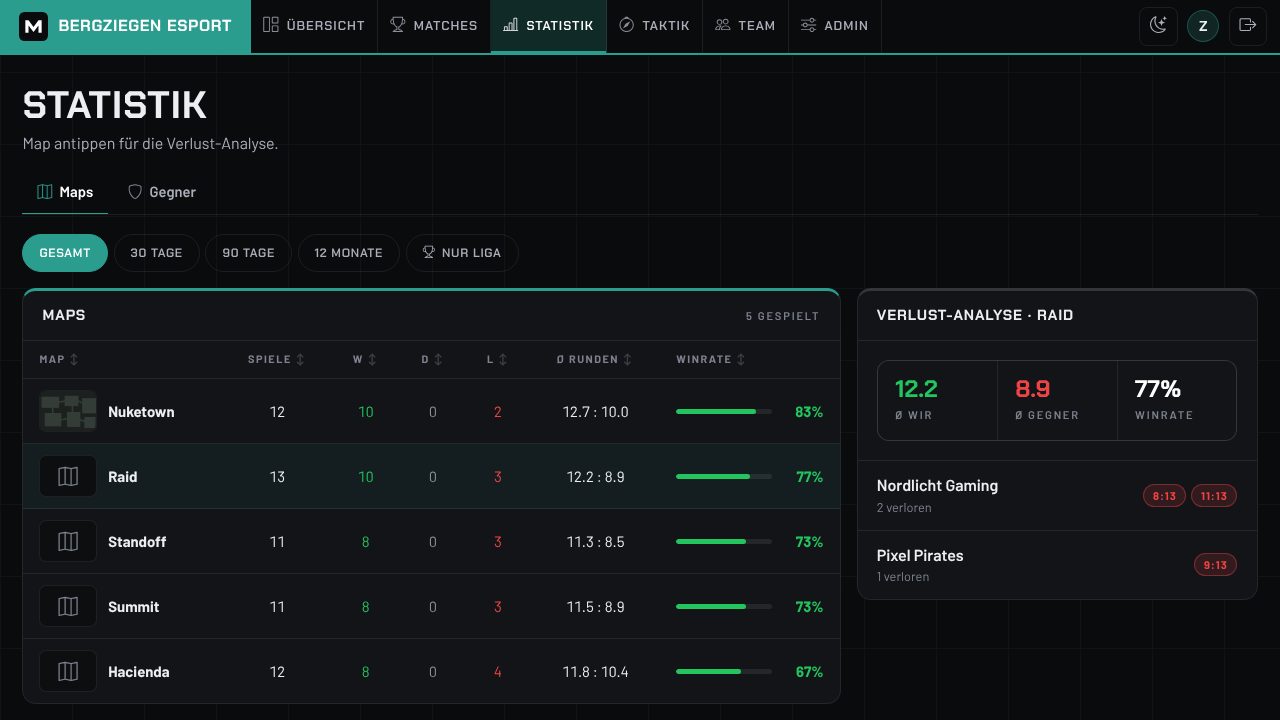Filter statistics to 90 Tage
This screenshot has height=720, width=1280.
click(x=248, y=253)
